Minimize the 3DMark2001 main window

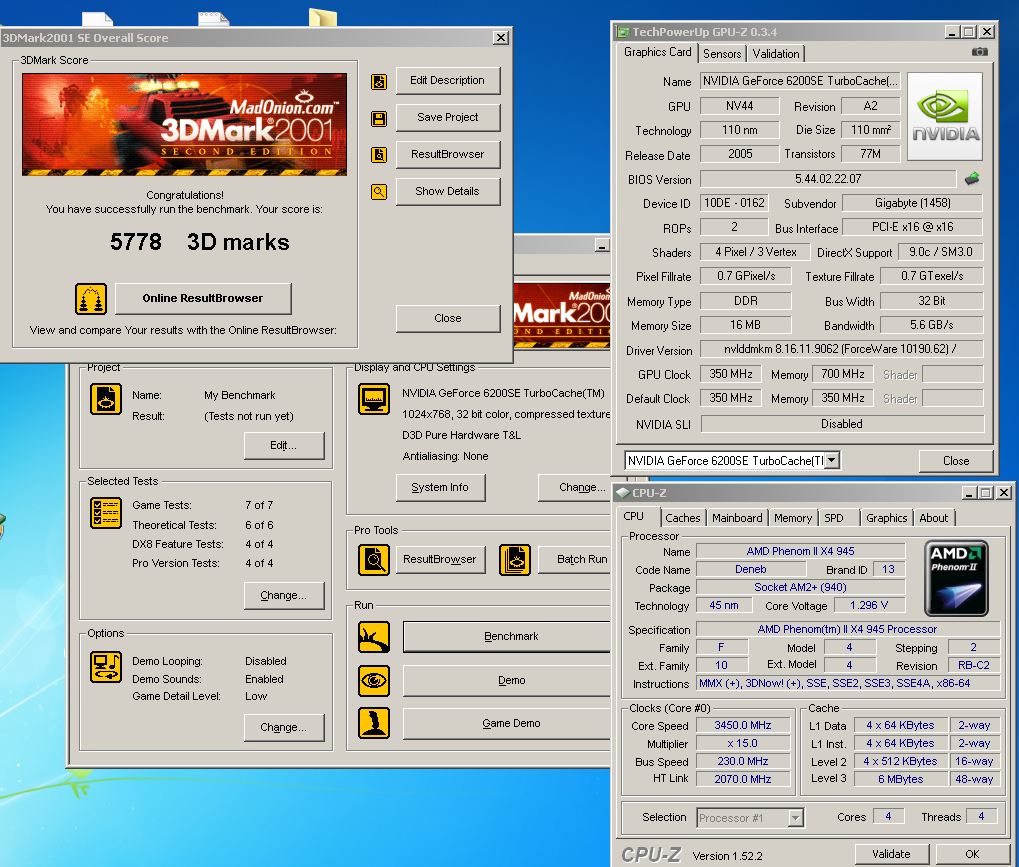(602, 246)
